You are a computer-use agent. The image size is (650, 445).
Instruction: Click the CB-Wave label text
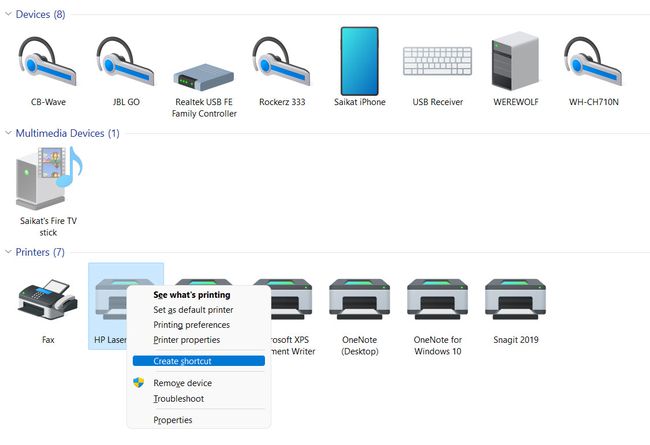coord(48,102)
